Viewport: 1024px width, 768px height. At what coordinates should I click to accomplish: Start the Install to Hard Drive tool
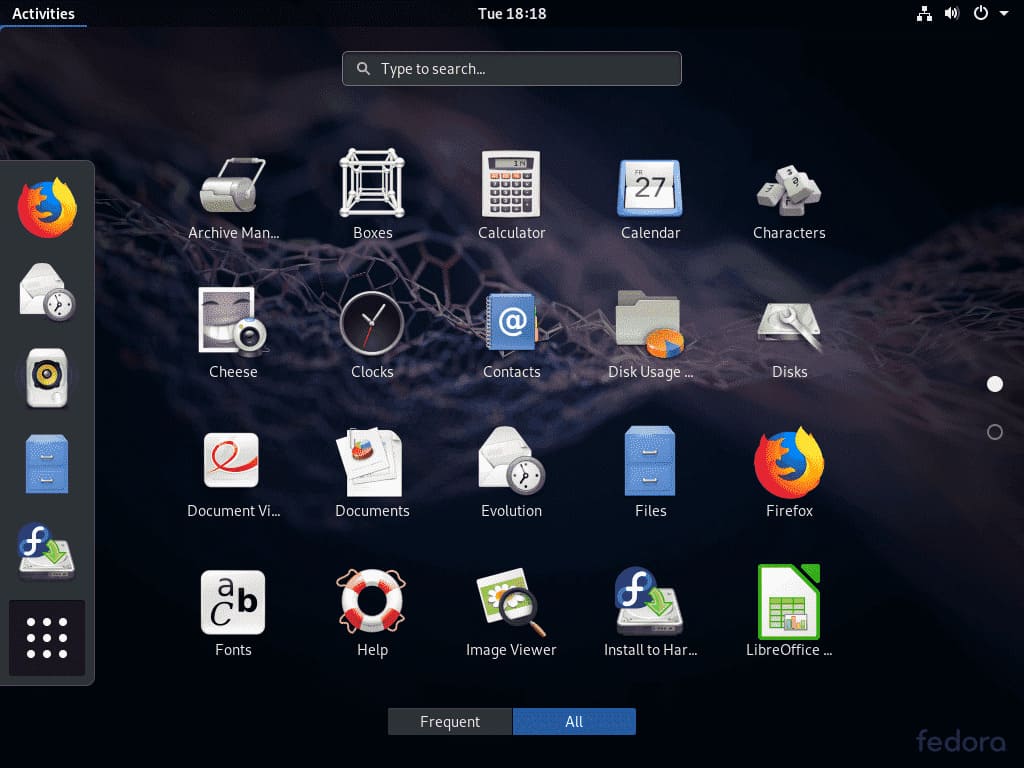(650, 602)
